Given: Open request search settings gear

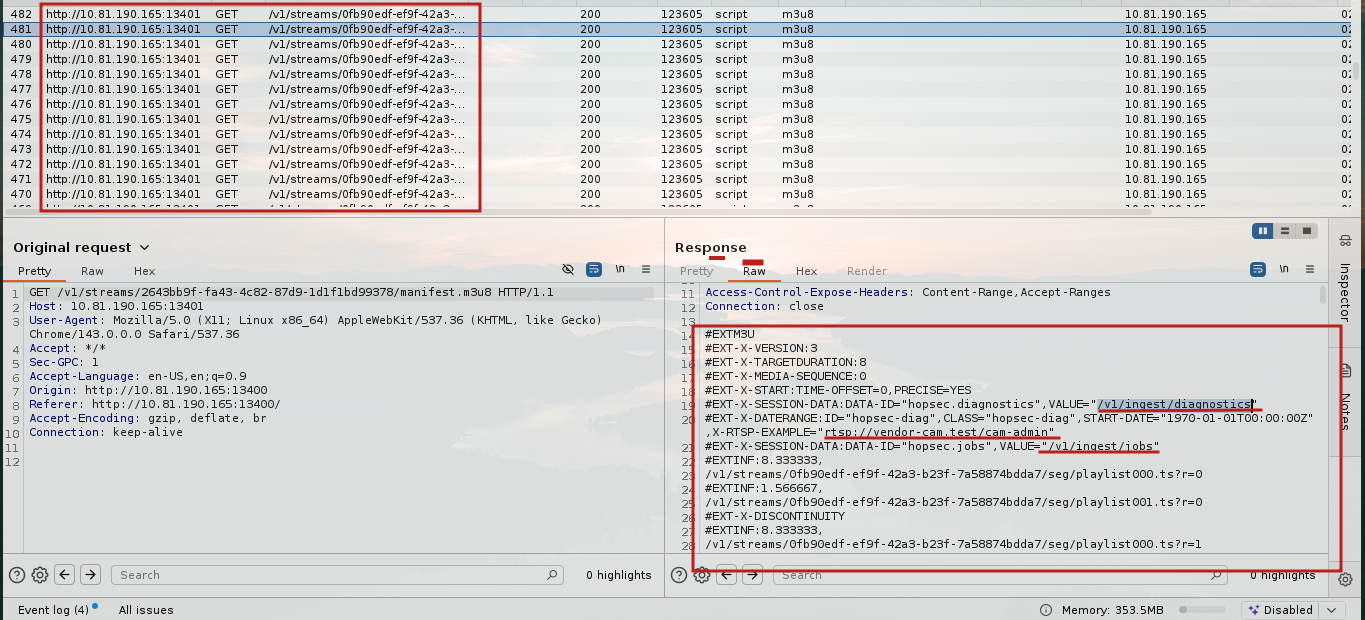Looking at the screenshot, I should [x=40, y=575].
